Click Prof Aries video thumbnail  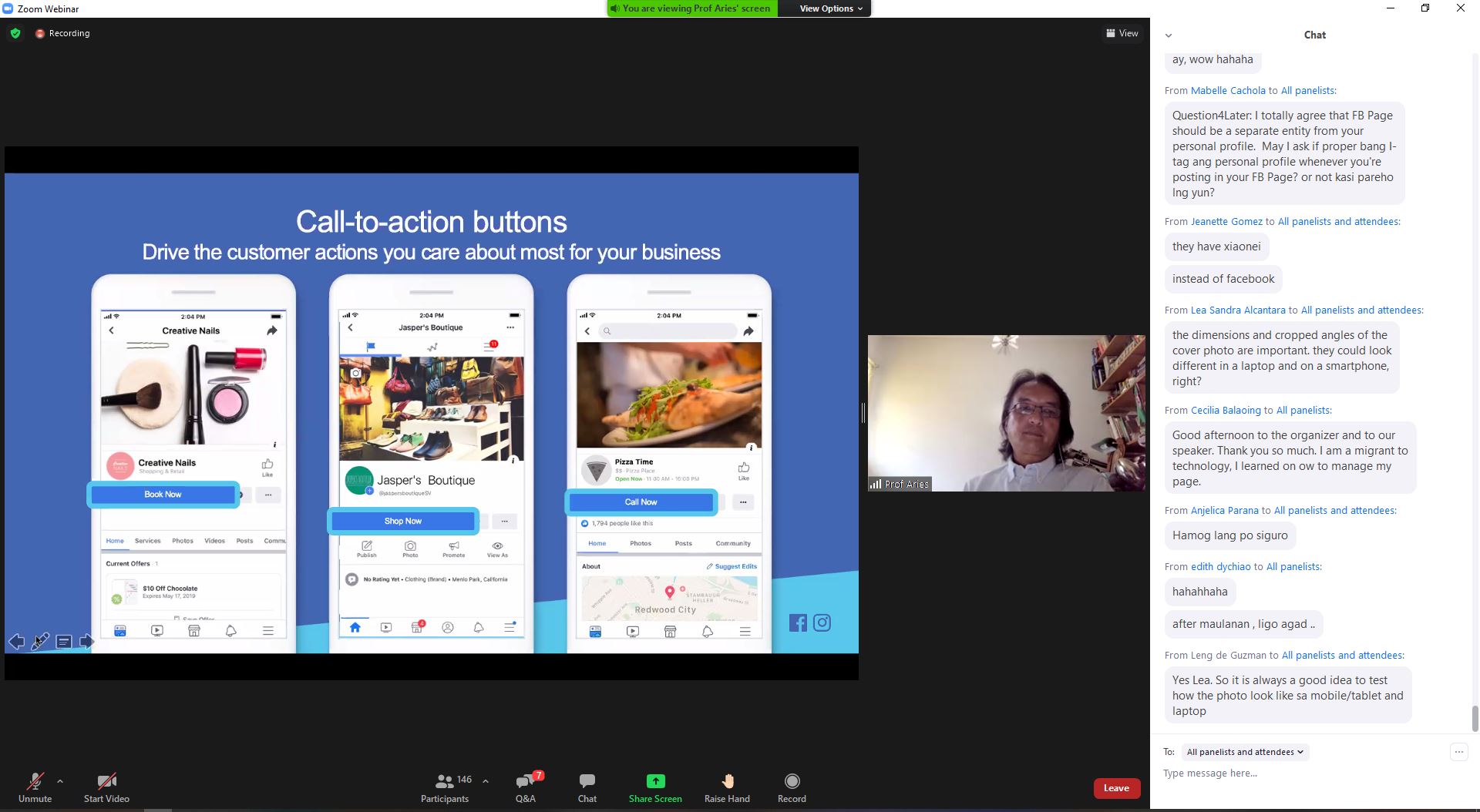tap(1006, 413)
